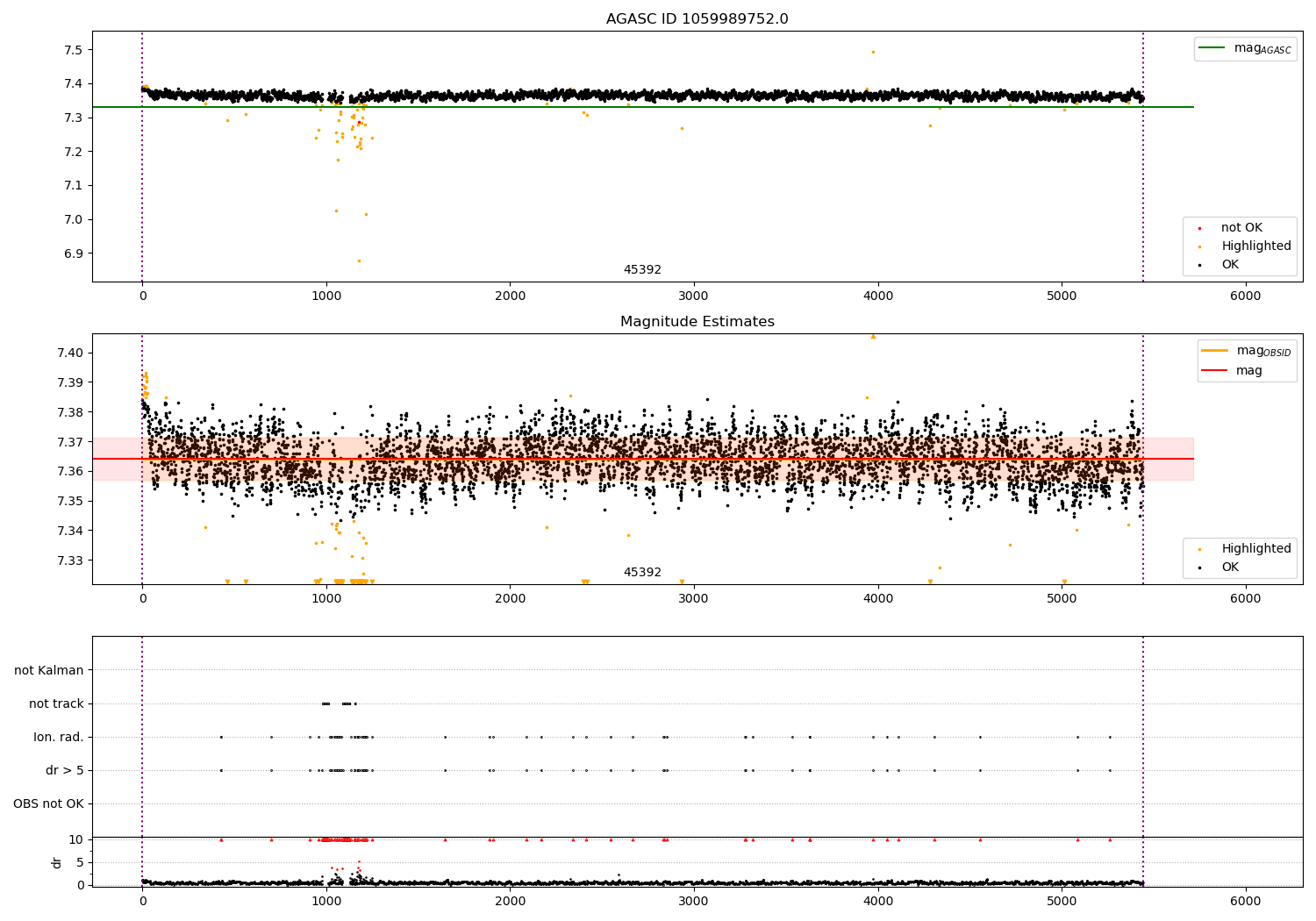Click the 'OBS not OK' row label
The width and height of the screenshot is (1316, 921).
click(x=48, y=803)
